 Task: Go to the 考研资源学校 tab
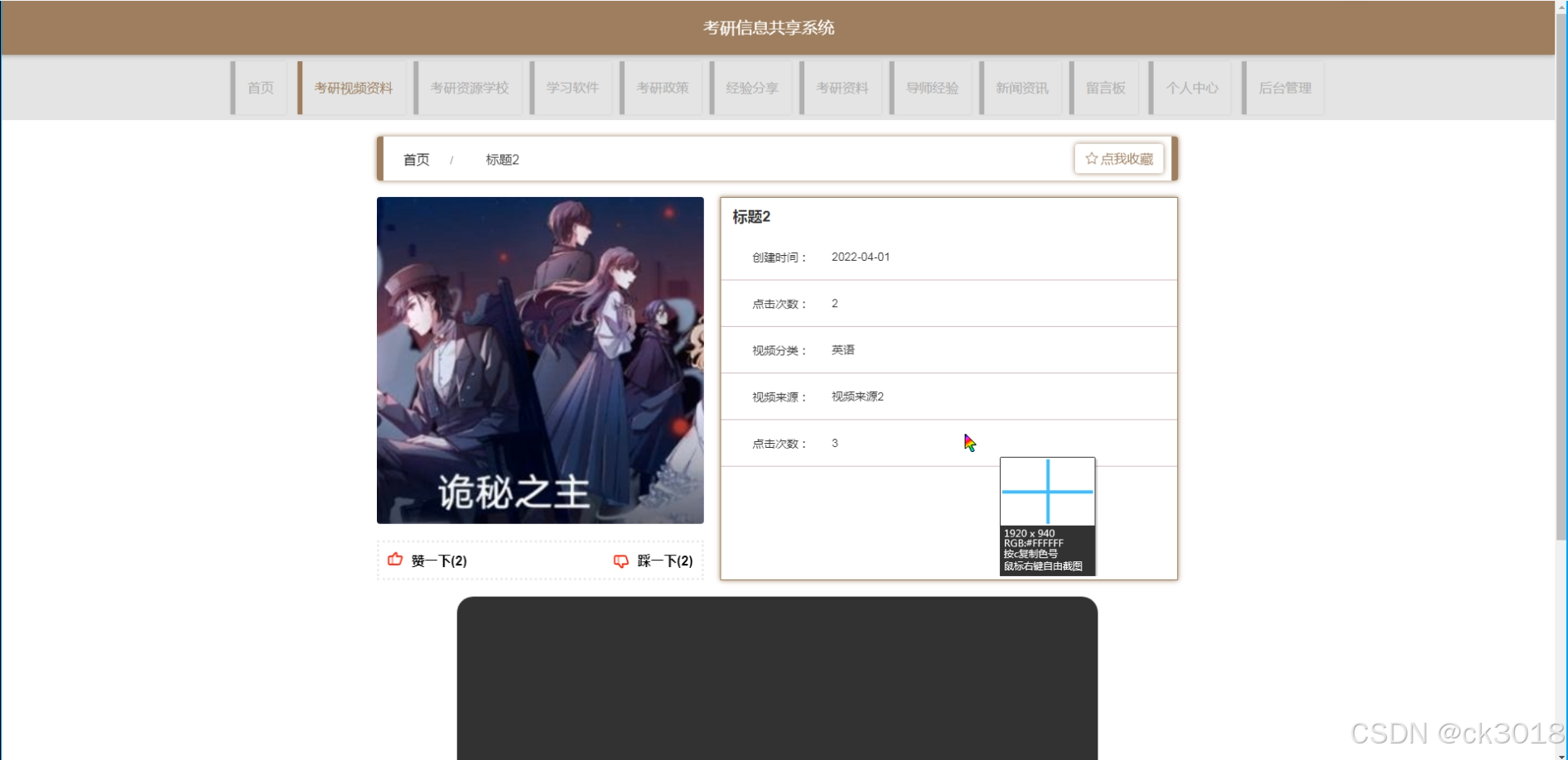click(x=469, y=88)
